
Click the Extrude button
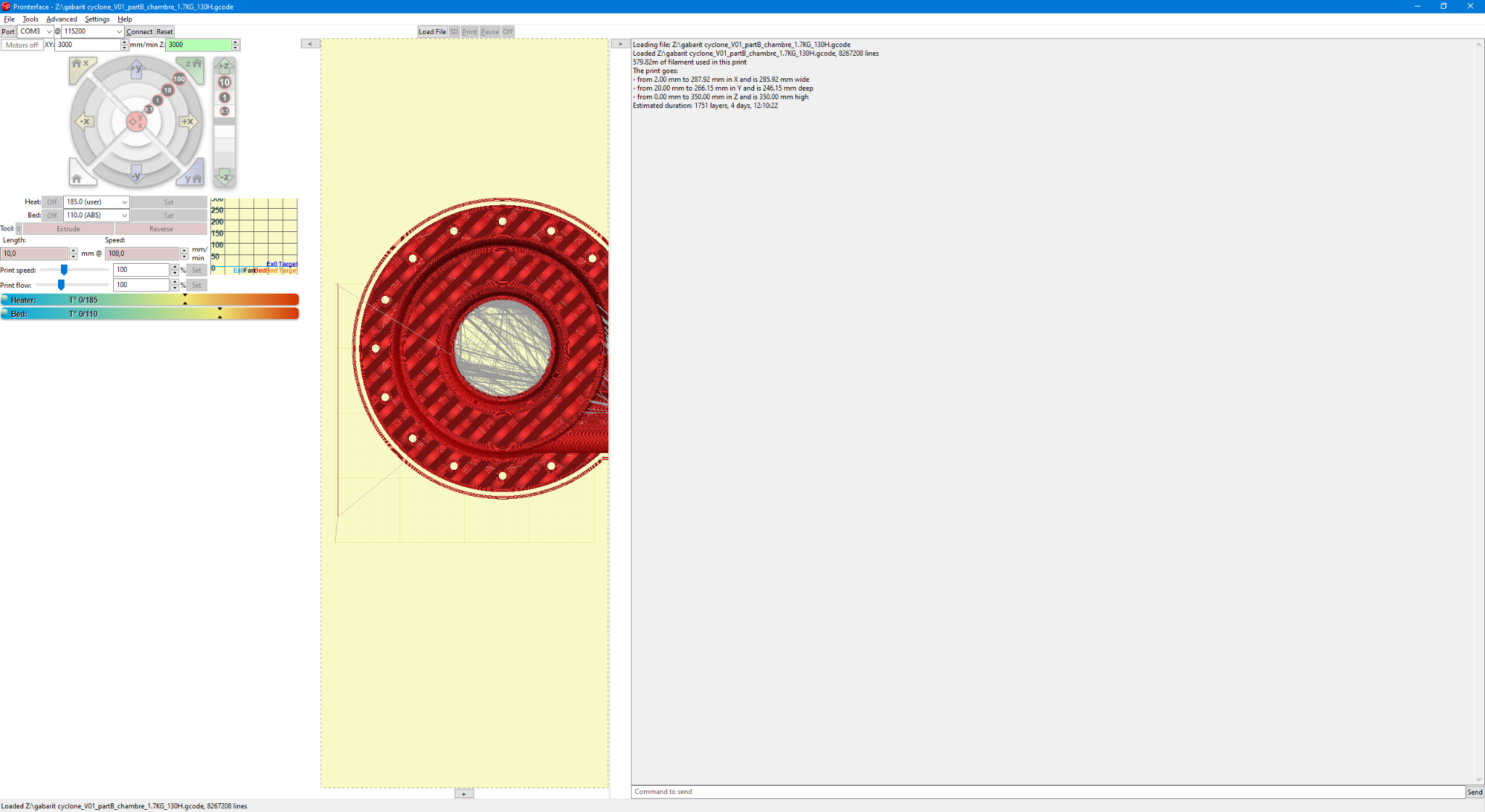68,229
